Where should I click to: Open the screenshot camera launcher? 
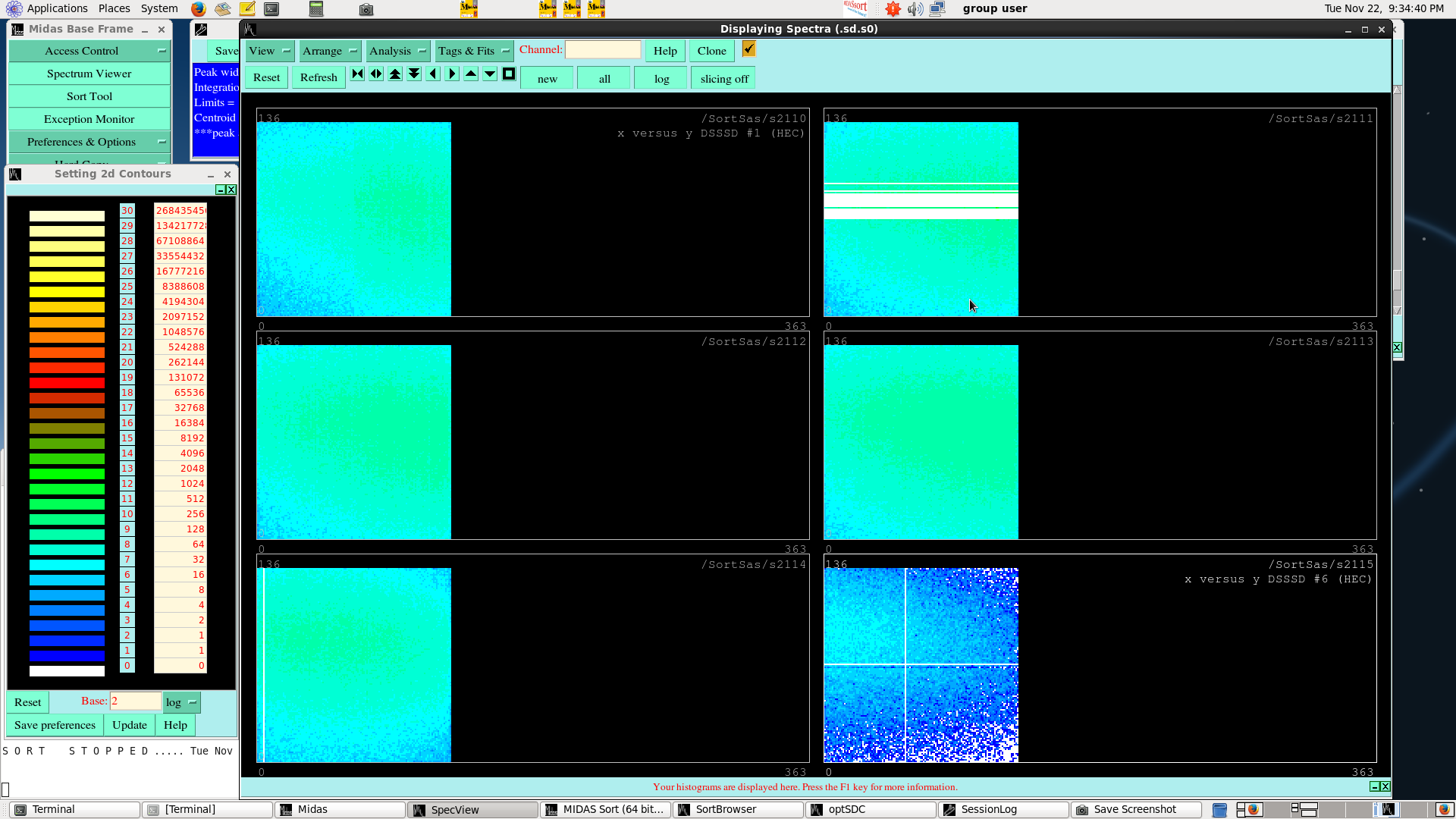pos(366,9)
